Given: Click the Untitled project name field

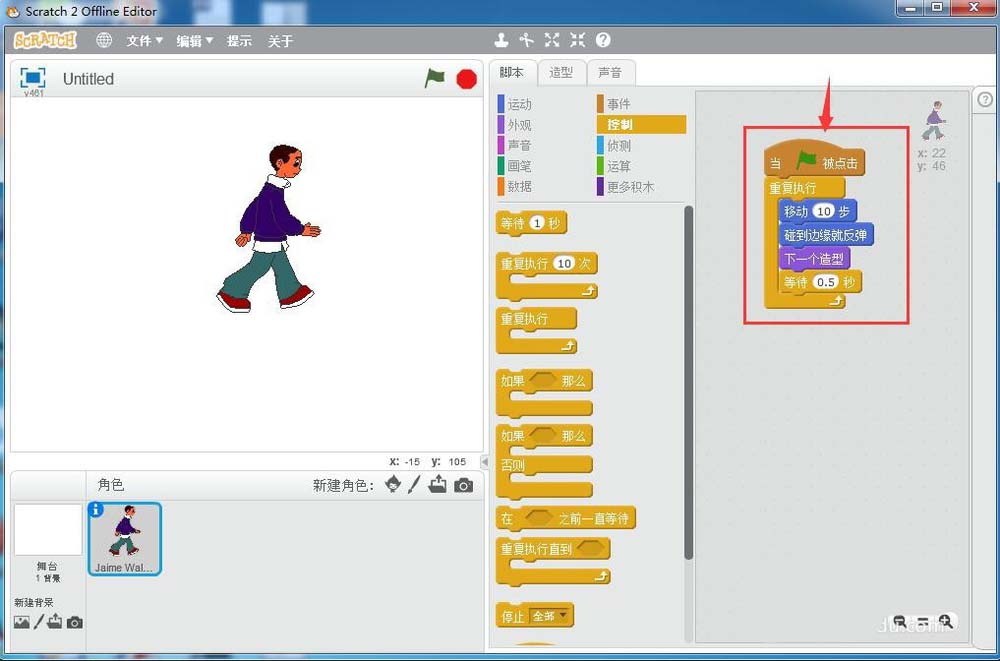Looking at the screenshot, I should [88, 79].
